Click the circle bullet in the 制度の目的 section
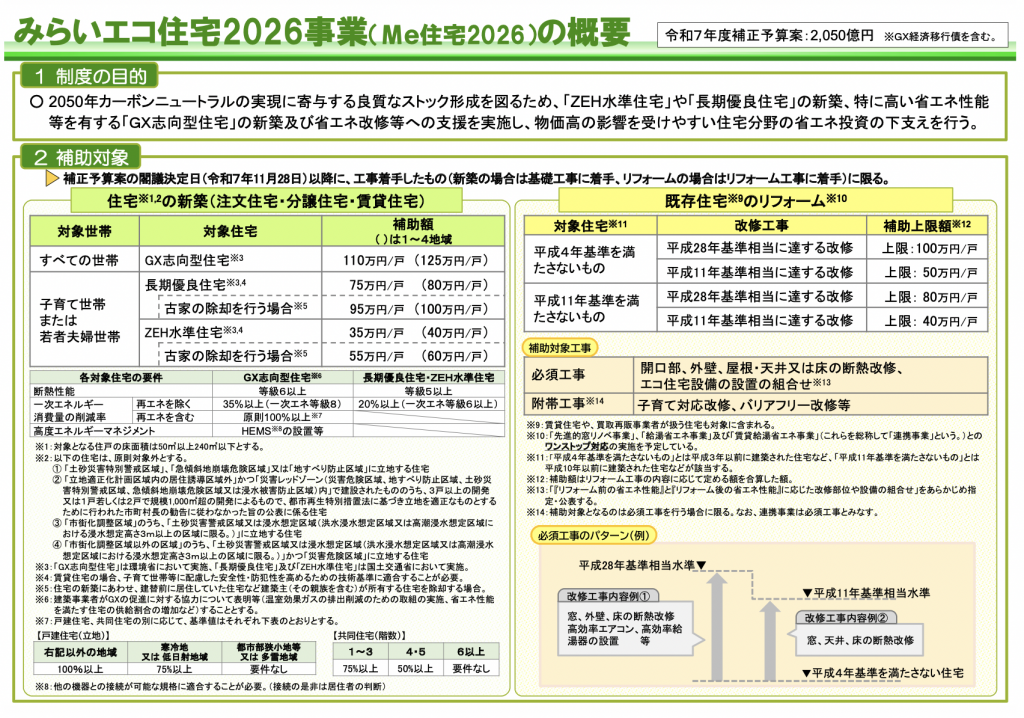 pos(38,103)
